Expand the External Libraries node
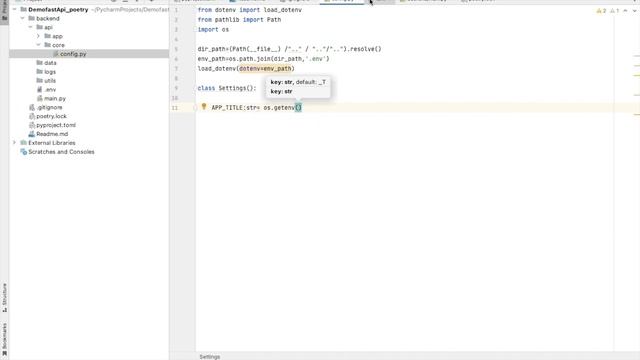The height and width of the screenshot is (360, 640). 15,143
